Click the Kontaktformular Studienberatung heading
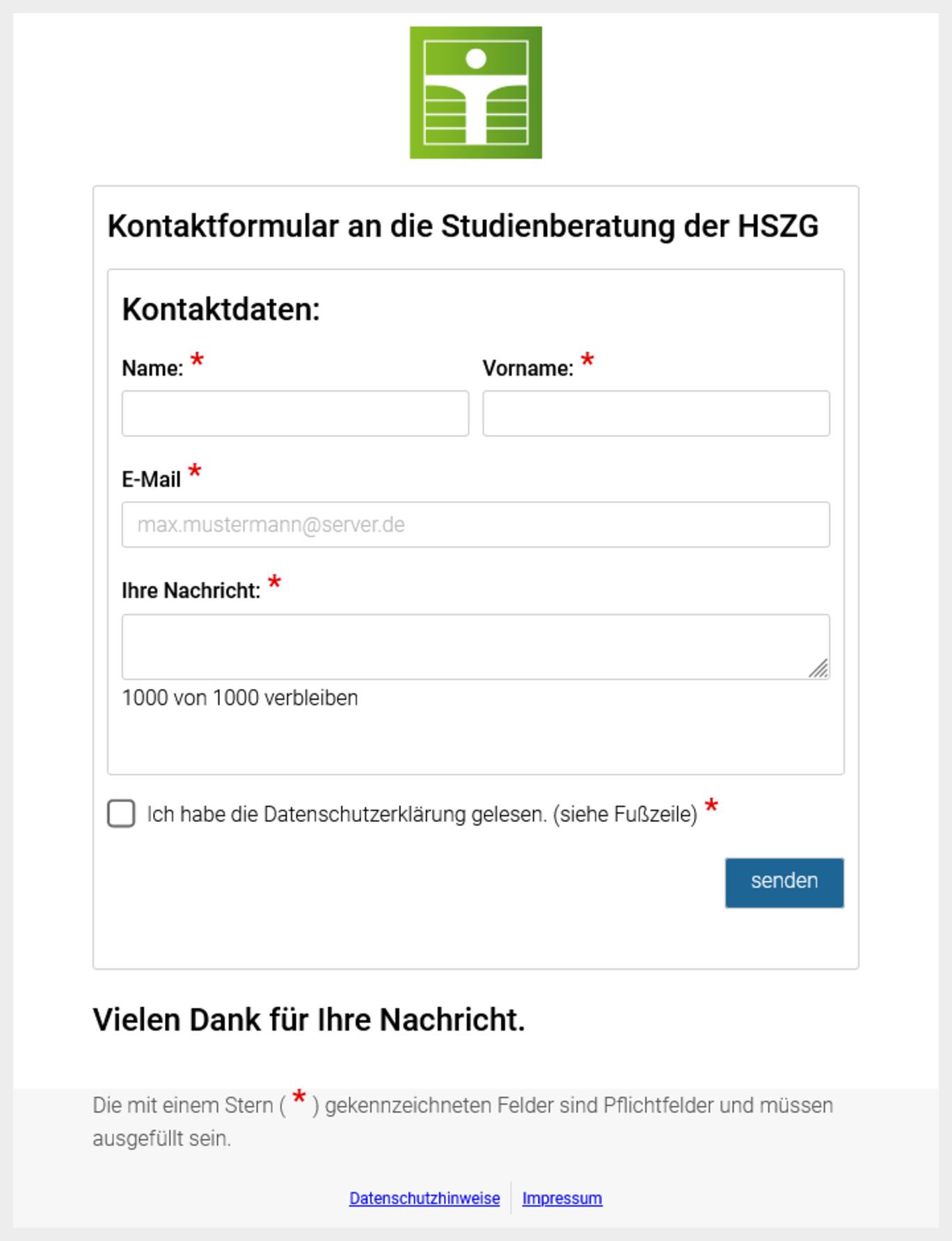952x1241 pixels. (463, 226)
